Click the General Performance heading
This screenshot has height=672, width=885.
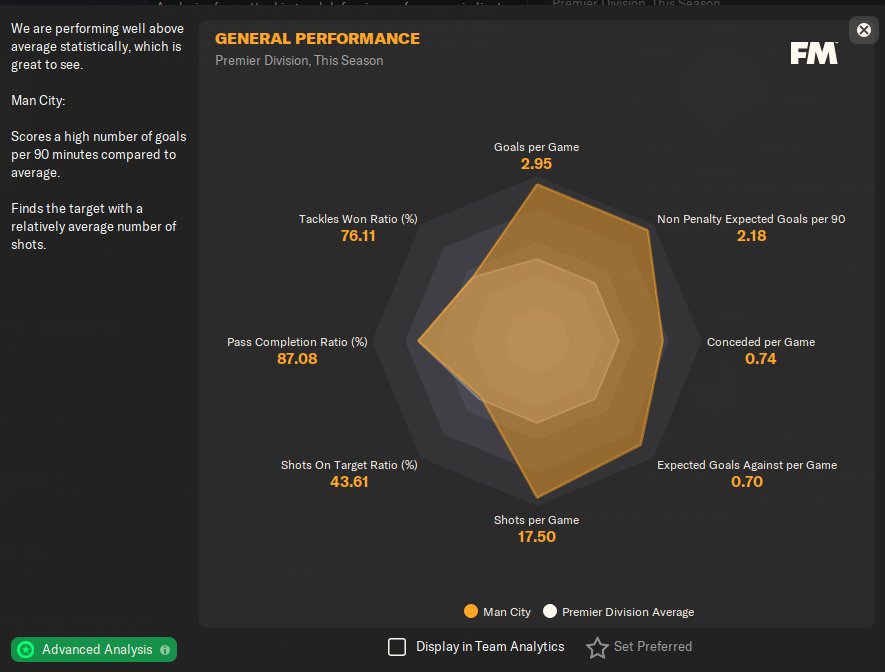tap(317, 39)
